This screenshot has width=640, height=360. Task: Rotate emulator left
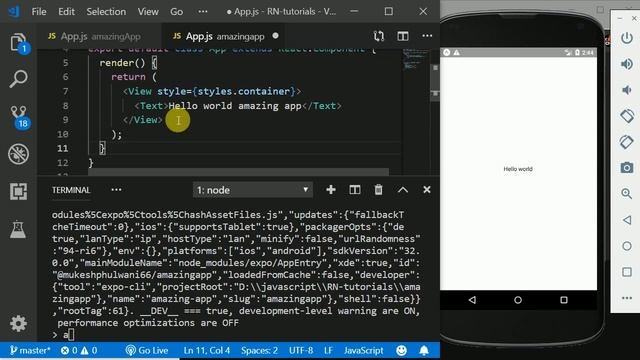point(627,116)
